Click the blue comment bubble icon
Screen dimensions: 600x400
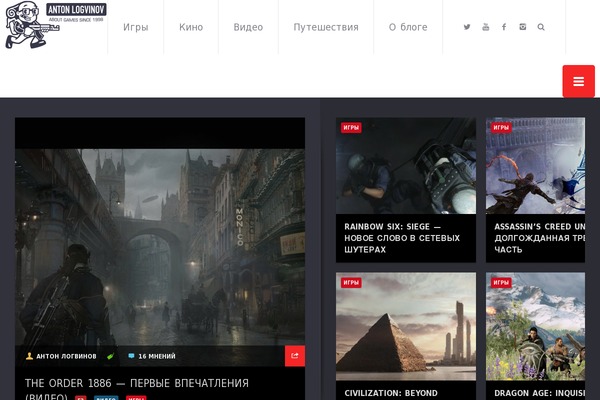pyautogui.click(x=131, y=356)
